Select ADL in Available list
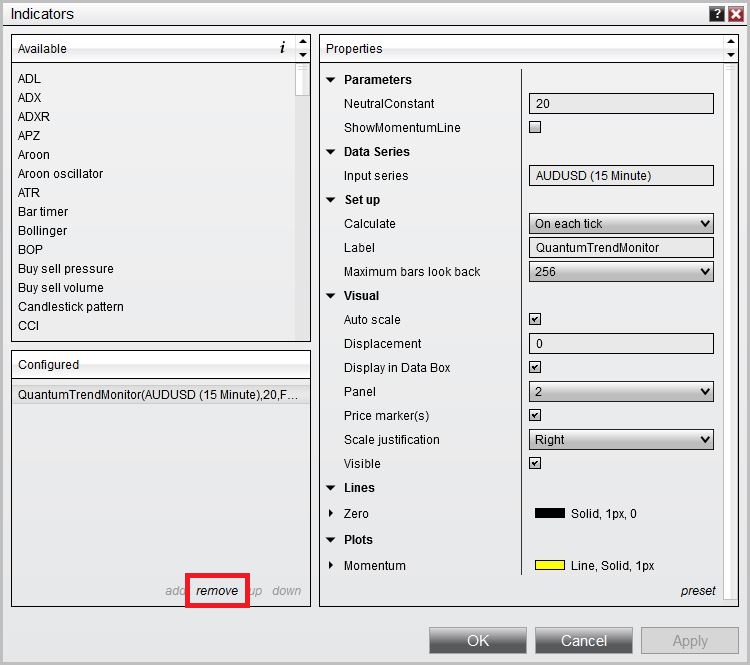 coord(29,78)
